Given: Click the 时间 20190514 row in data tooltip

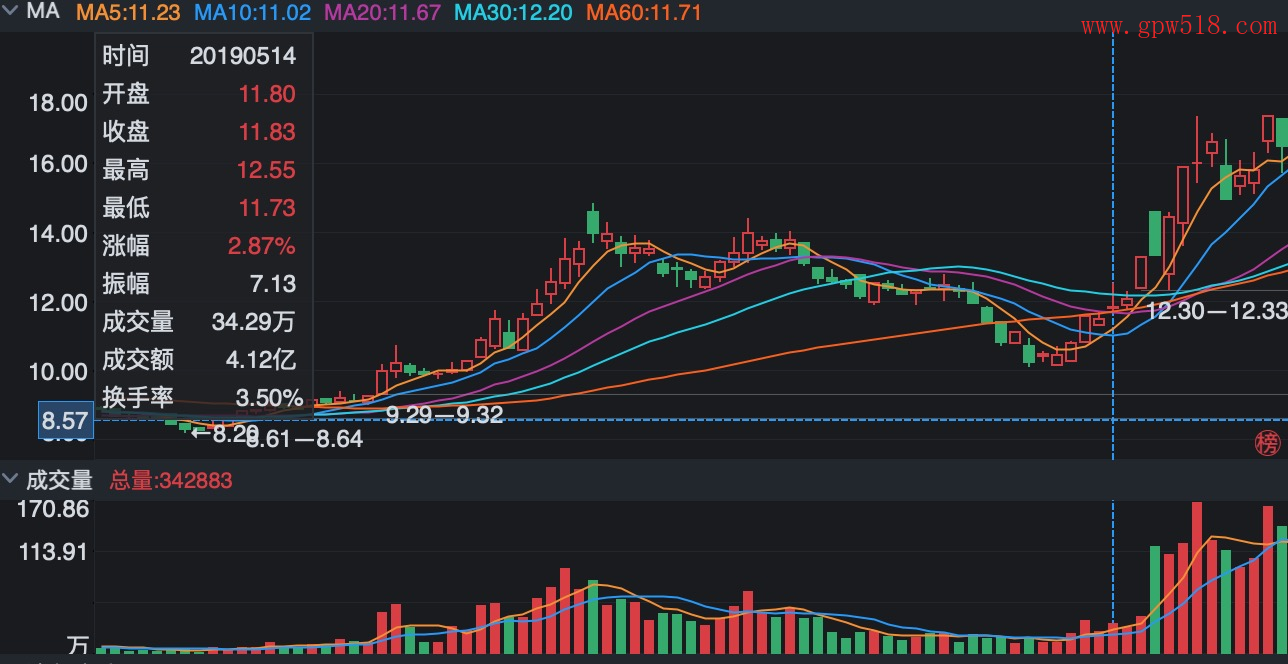Looking at the screenshot, I should (199, 56).
